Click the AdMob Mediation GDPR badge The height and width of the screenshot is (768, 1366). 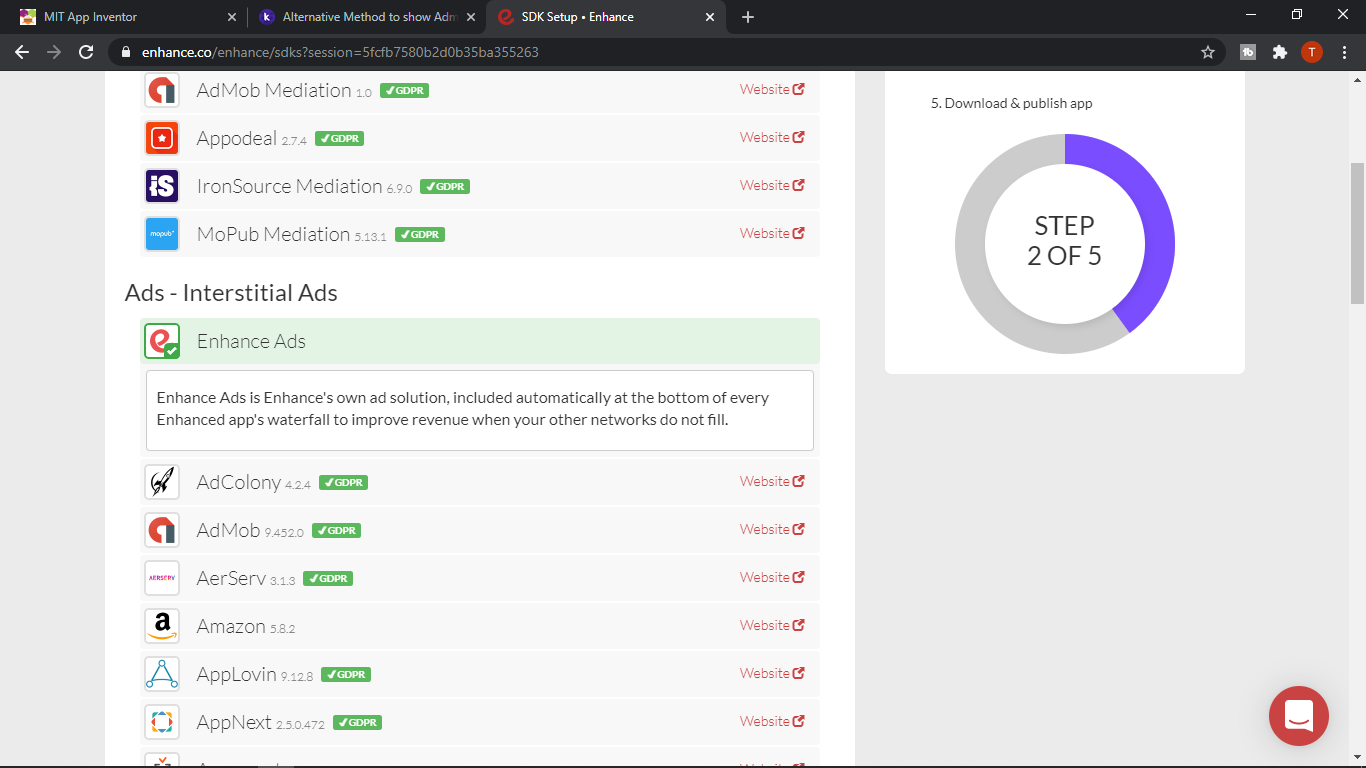[x=404, y=91]
